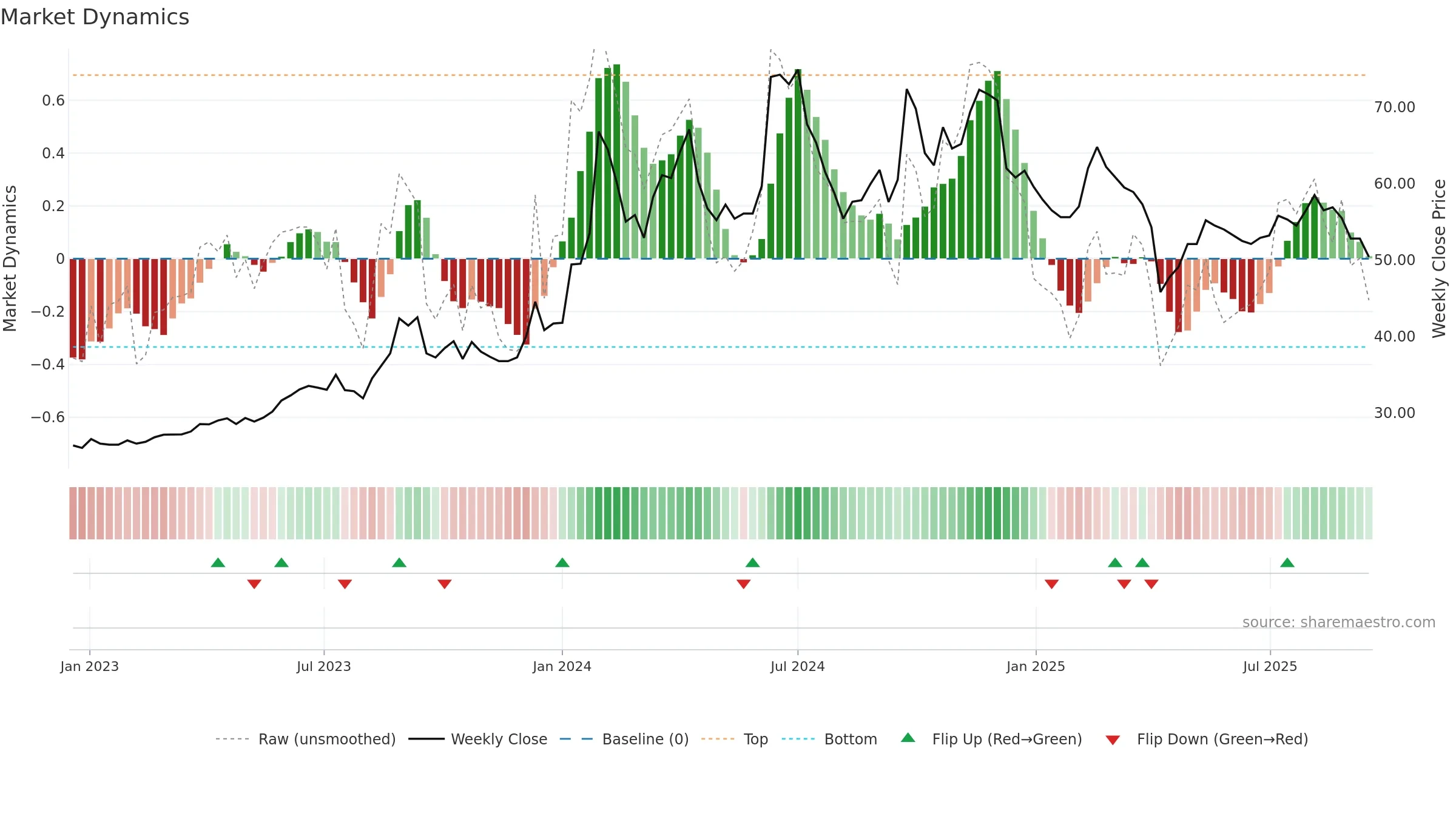
Task: Click the 30.00 price axis label
Action: pos(1395,413)
